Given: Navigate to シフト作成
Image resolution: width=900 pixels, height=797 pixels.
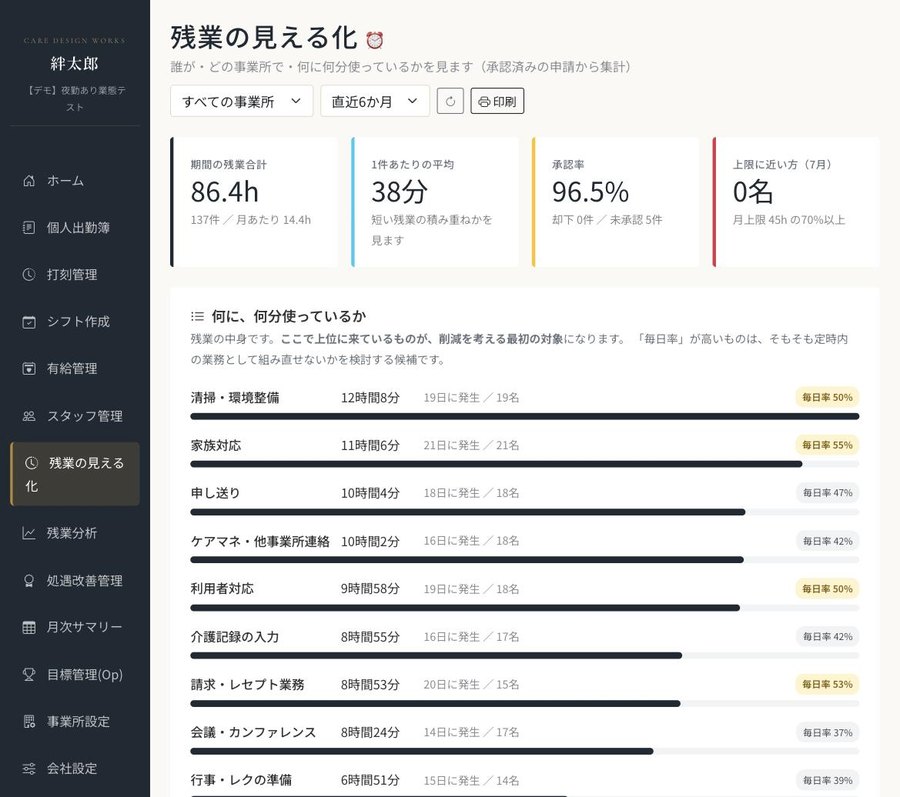Looking at the screenshot, I should 78,322.
